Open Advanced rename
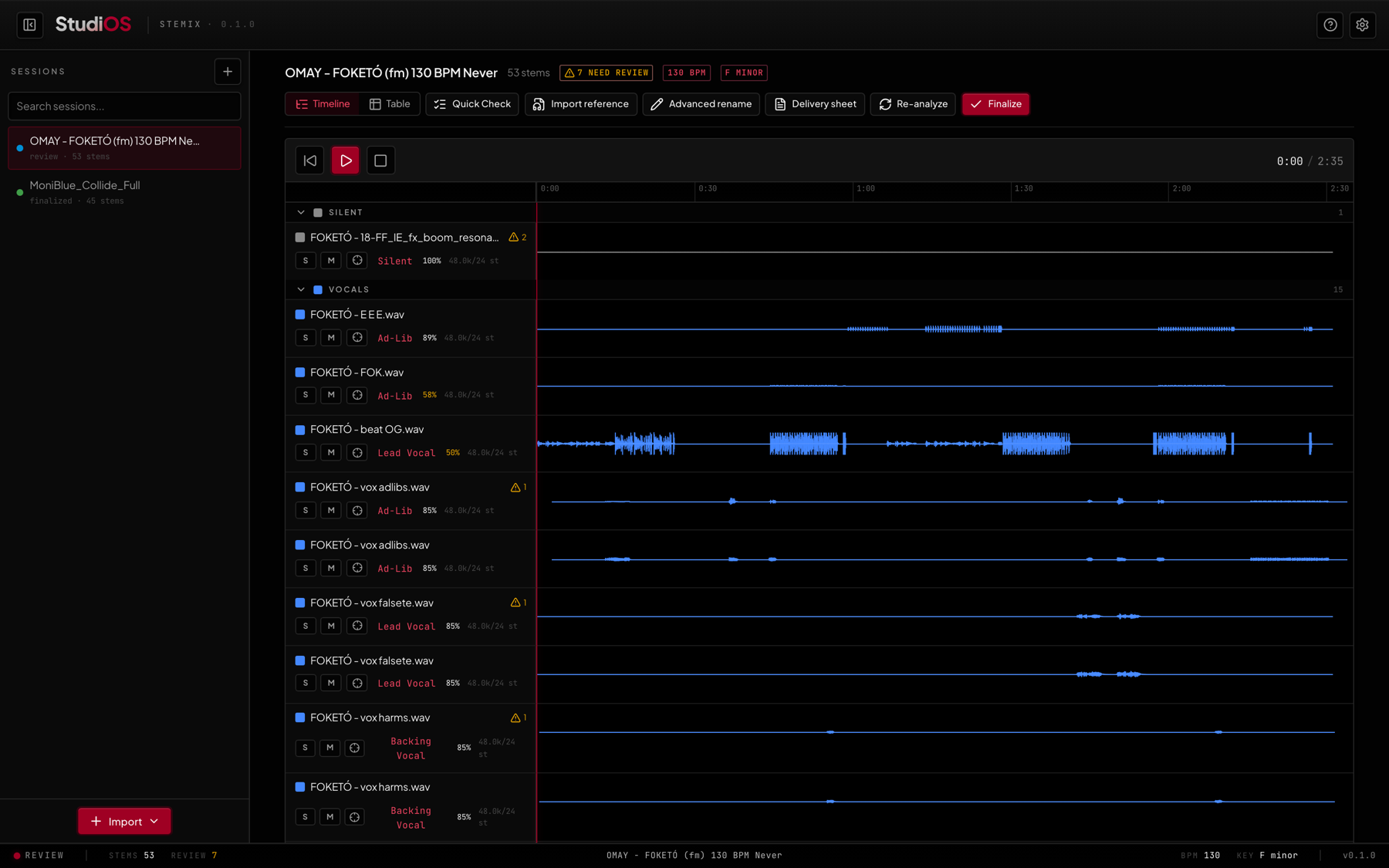Viewport: 1389px width, 868px height. (701, 104)
